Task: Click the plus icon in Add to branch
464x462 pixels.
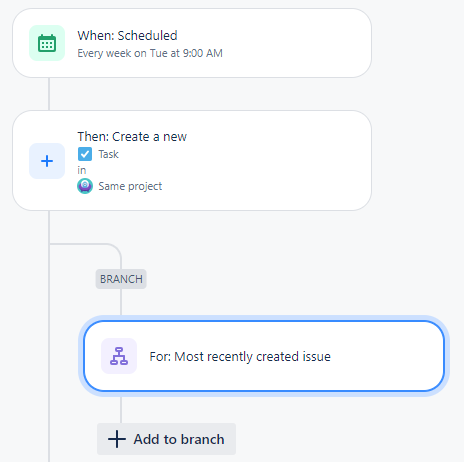Action: pos(117,439)
